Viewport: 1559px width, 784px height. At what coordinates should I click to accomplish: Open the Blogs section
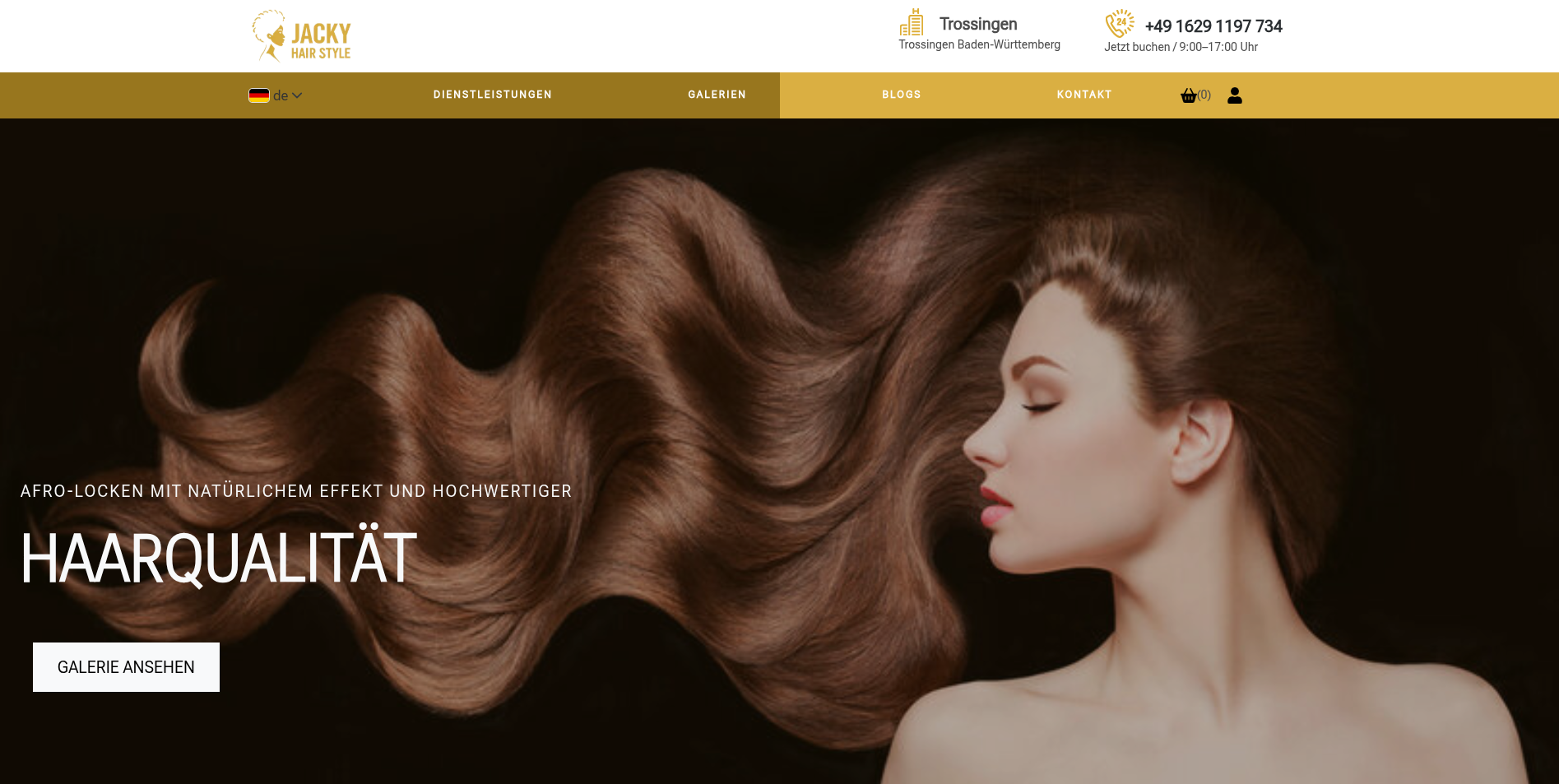click(901, 95)
